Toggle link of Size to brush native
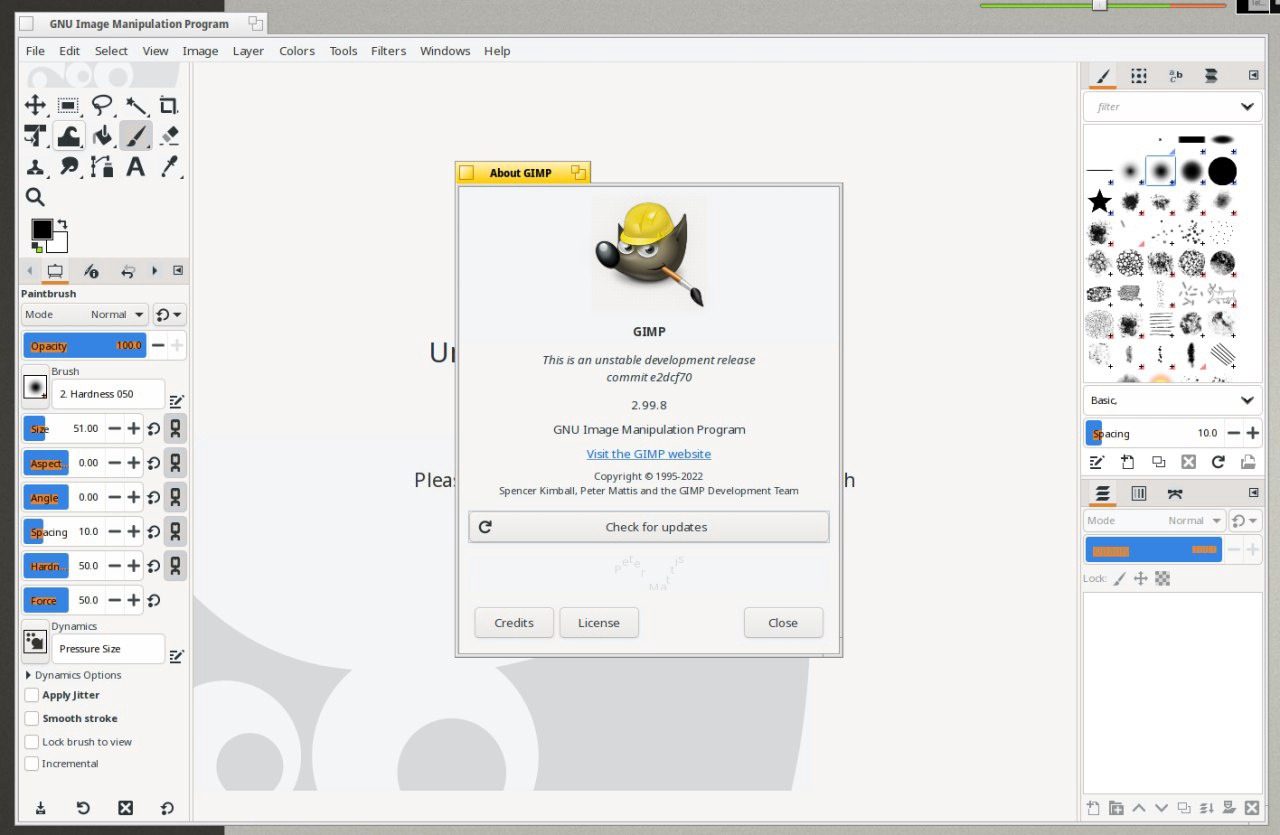This screenshot has height=835, width=1280. tap(175, 429)
